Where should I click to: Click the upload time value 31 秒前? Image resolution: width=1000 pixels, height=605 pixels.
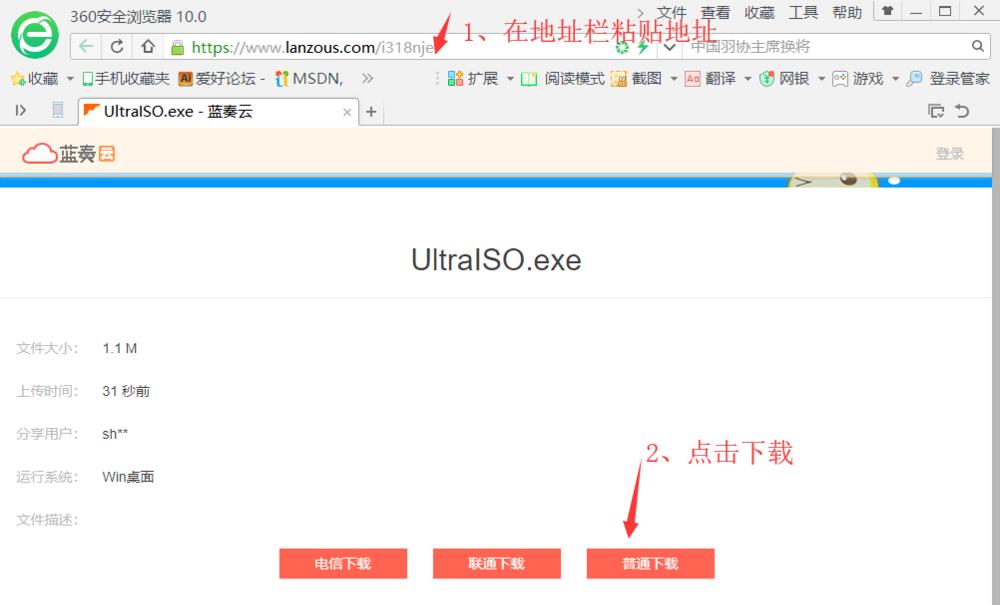[x=126, y=391]
